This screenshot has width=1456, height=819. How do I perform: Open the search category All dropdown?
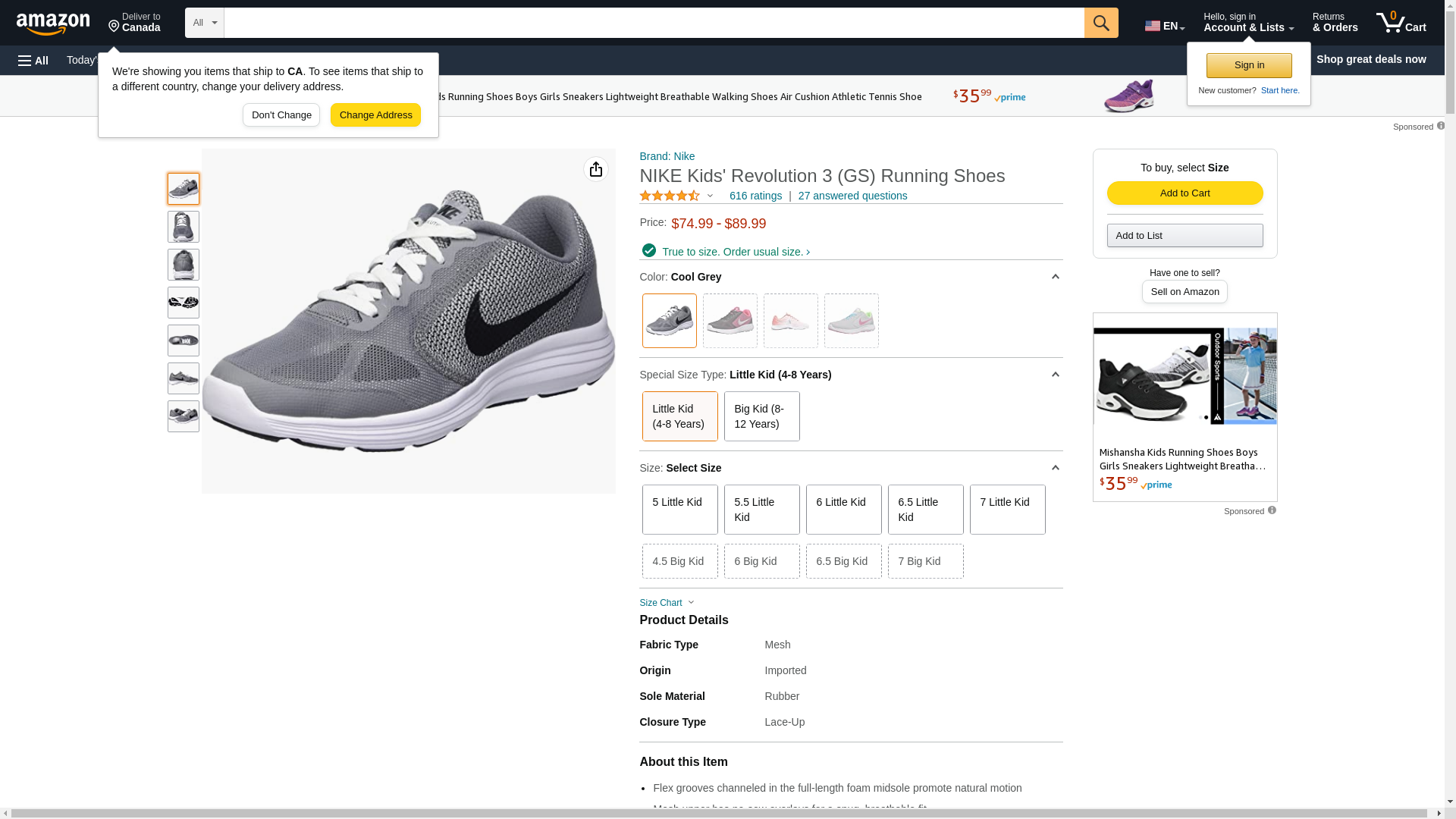coord(204,23)
